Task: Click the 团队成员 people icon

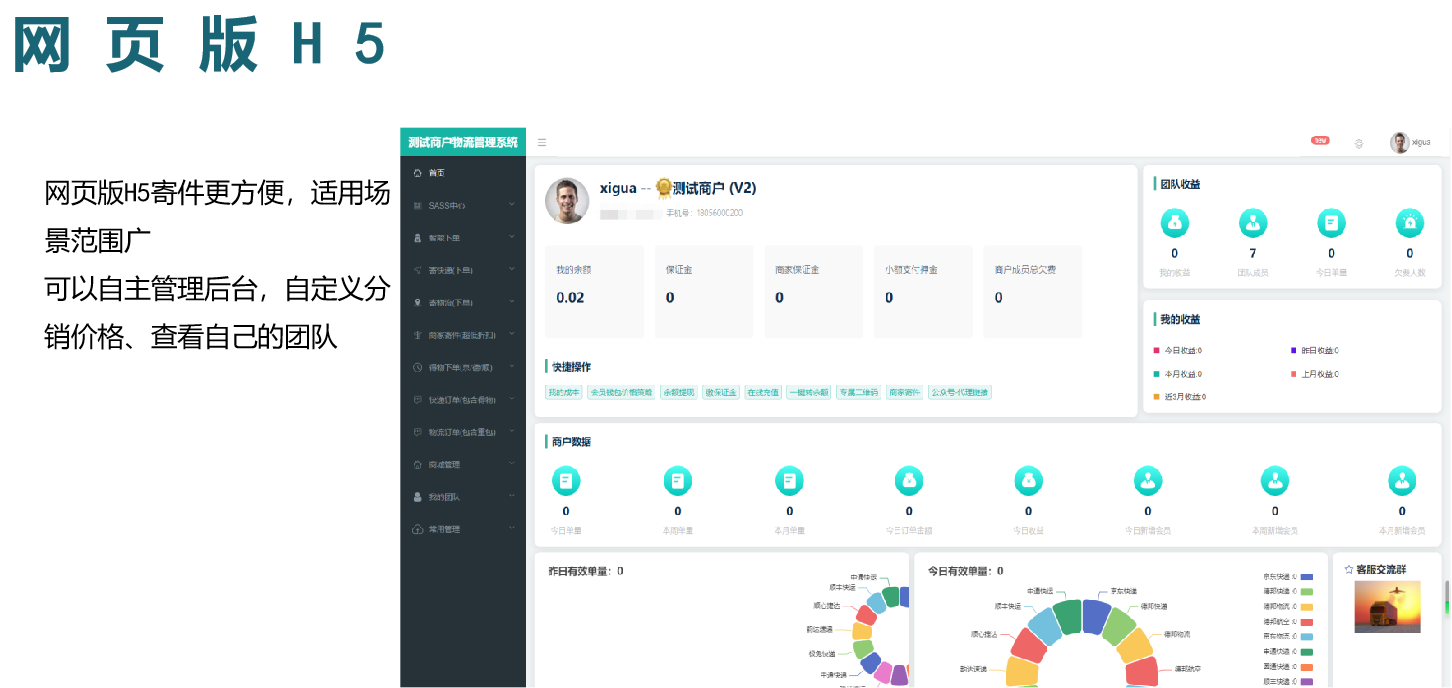Action: [x=1253, y=223]
